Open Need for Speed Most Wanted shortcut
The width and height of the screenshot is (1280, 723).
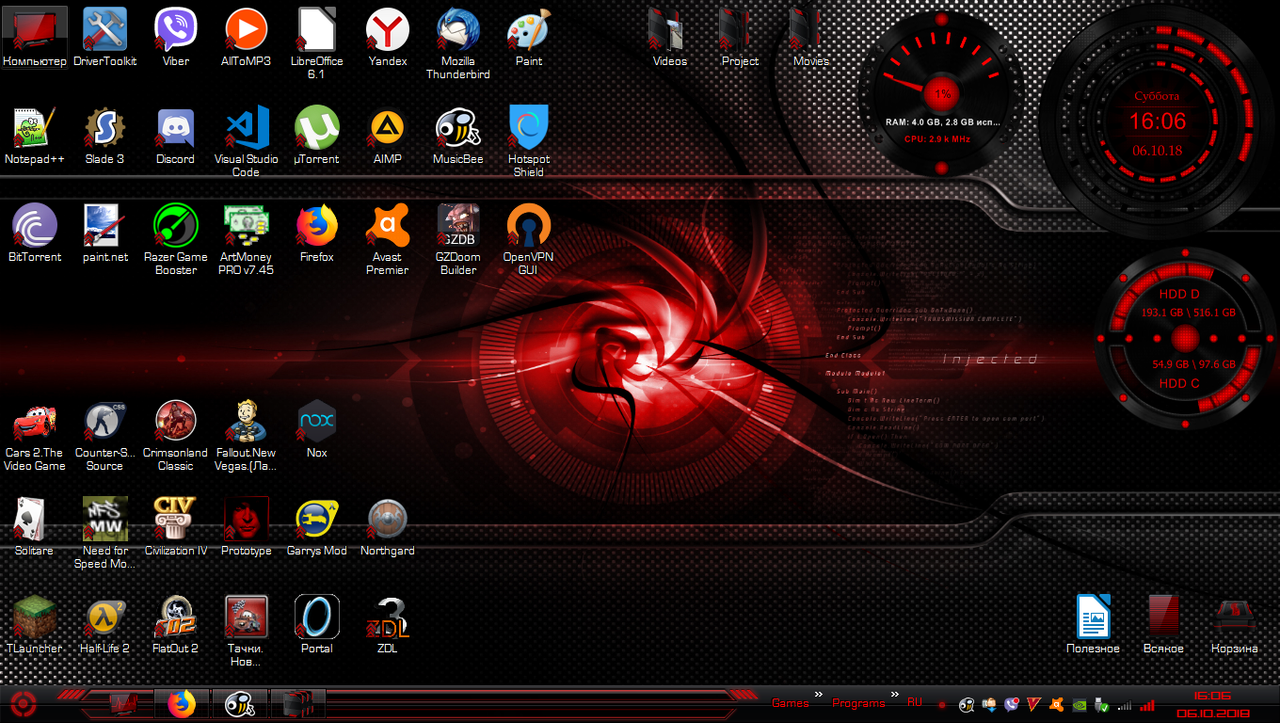click(x=105, y=534)
